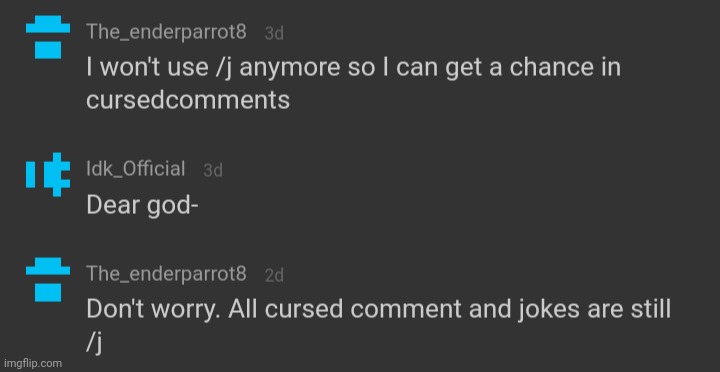
Task: Open avatar beside the 2d-old comment
Action: click(x=48, y=279)
